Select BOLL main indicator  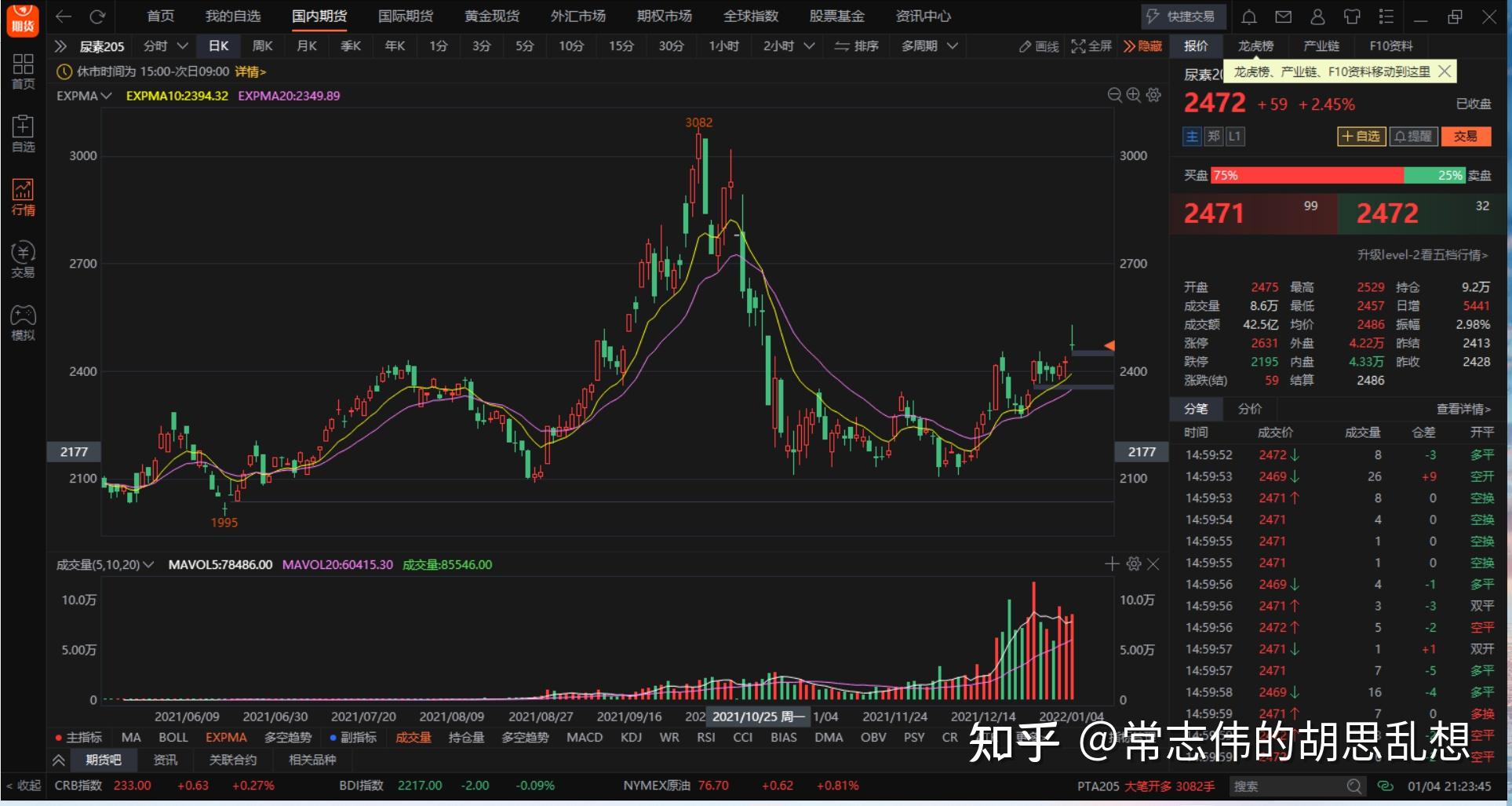click(x=173, y=738)
